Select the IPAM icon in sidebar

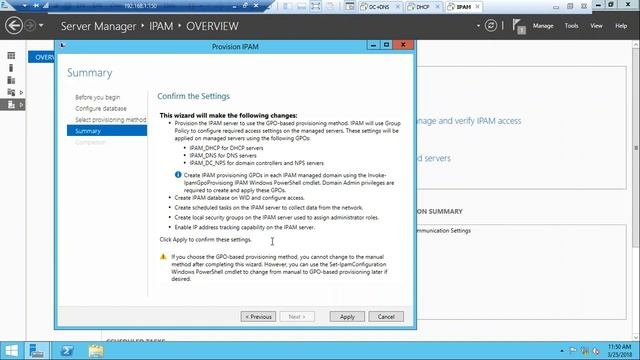point(11,105)
